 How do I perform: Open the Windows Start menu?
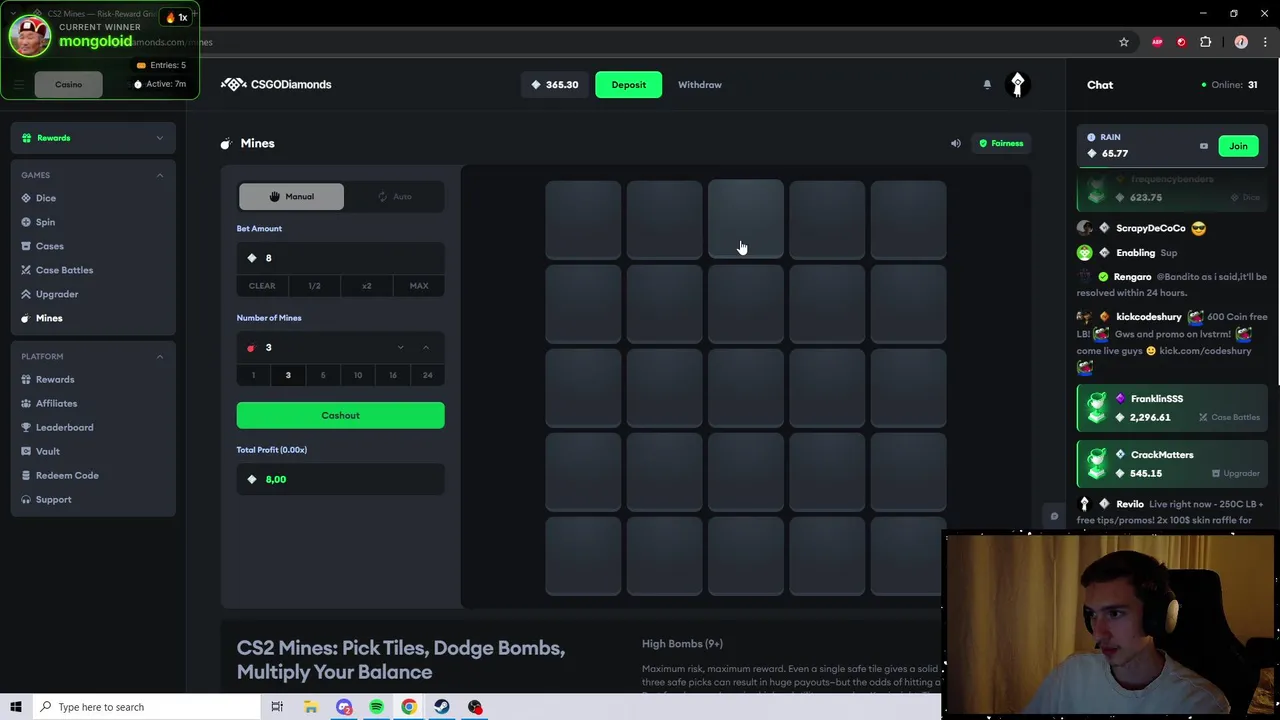pos(16,707)
